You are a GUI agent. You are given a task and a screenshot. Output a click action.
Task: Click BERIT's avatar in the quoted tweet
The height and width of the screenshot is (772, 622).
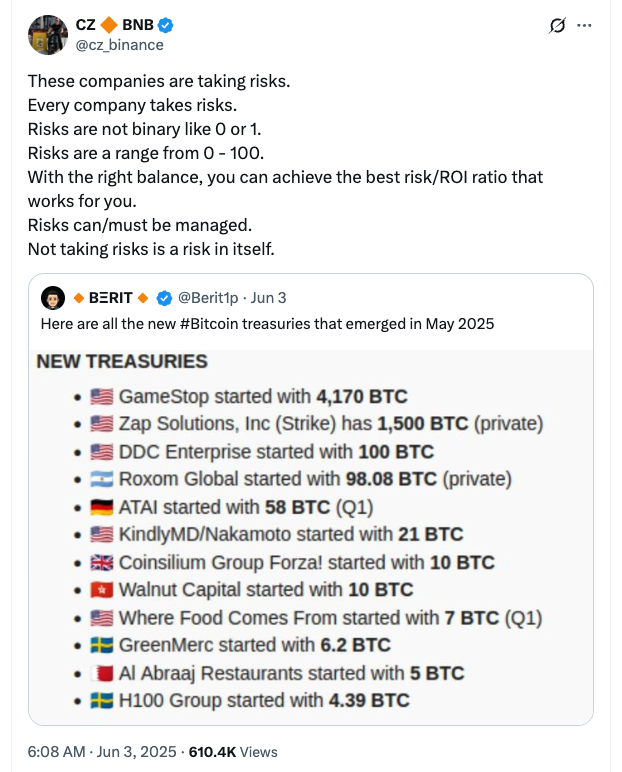pos(53,298)
